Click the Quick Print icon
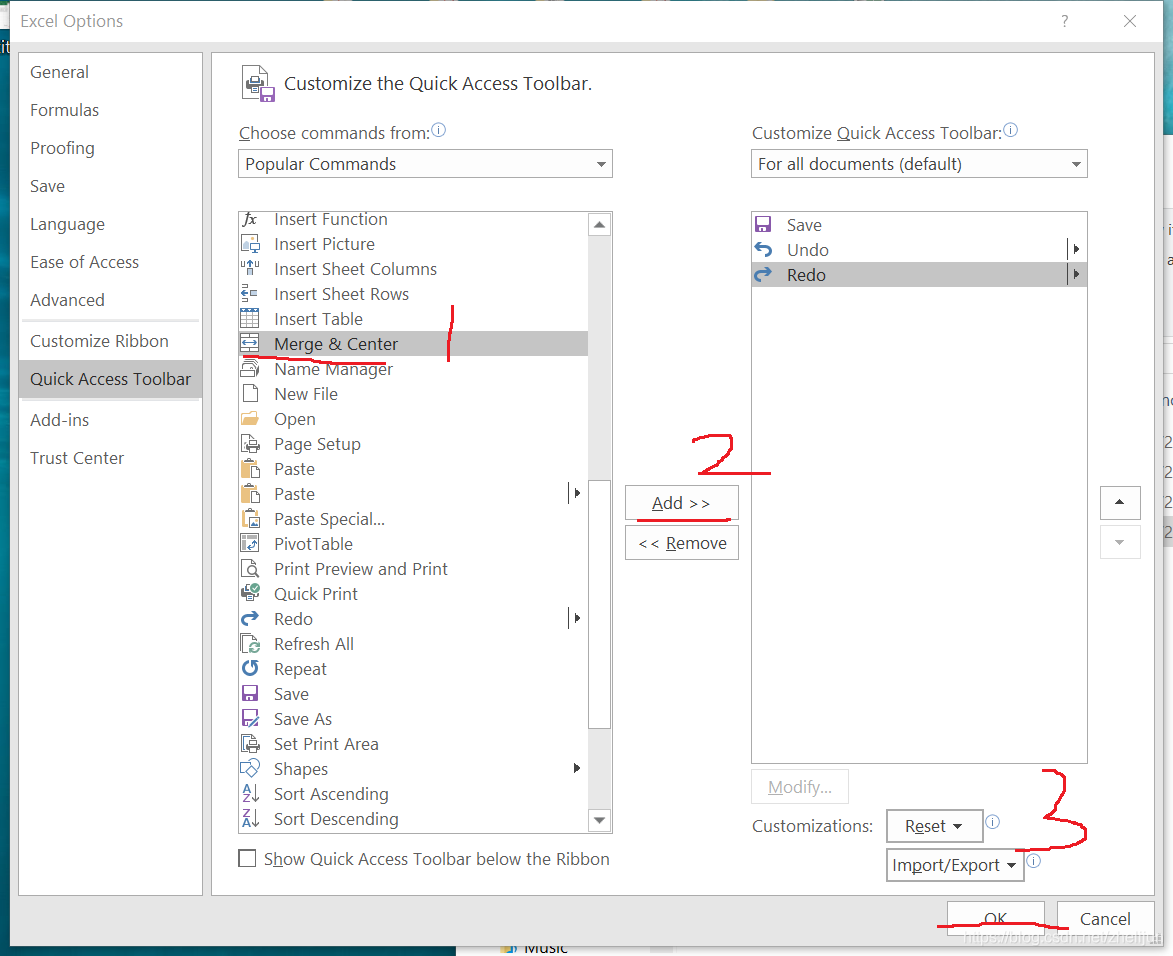 [250, 593]
